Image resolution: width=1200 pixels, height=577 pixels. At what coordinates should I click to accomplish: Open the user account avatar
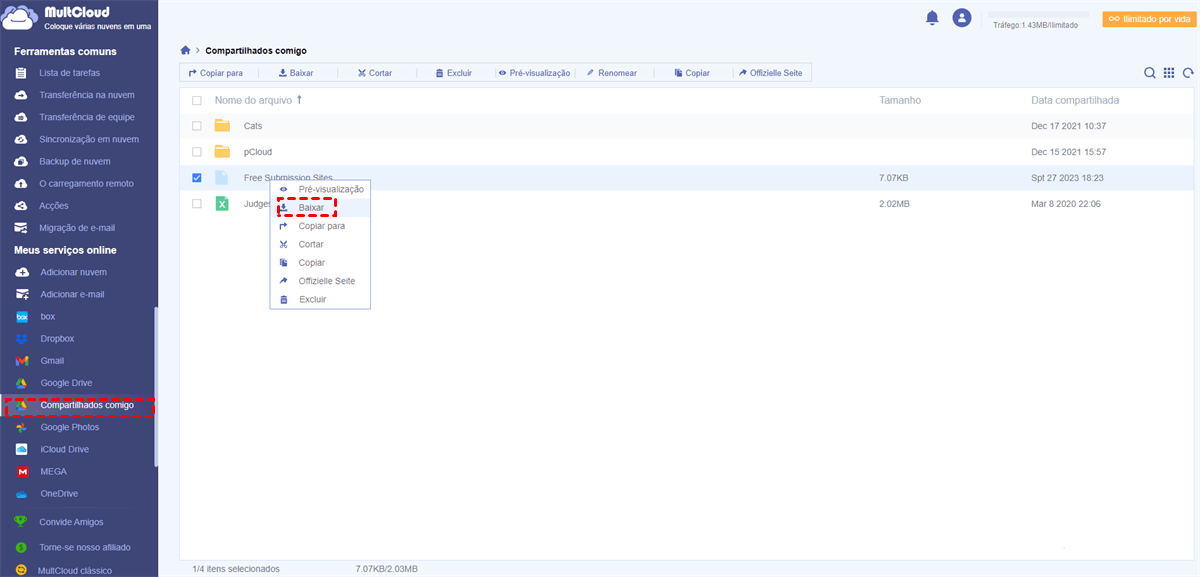[x=962, y=18]
